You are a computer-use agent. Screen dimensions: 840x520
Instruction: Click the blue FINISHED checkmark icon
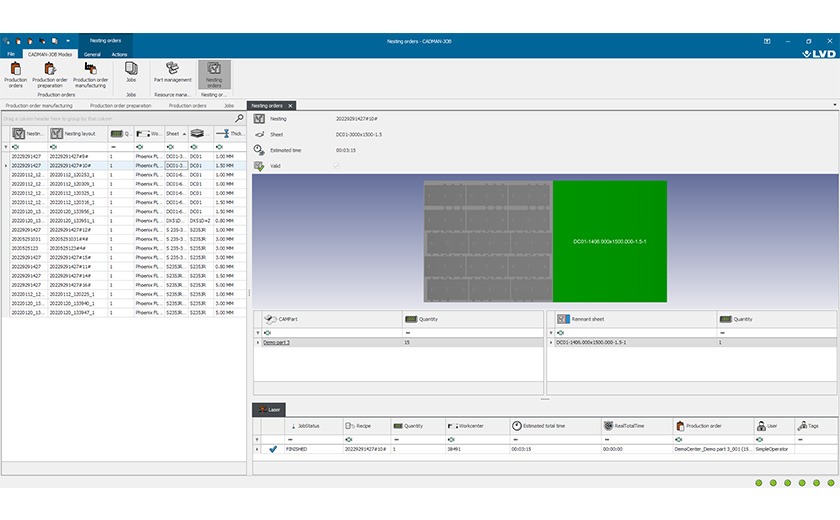[x=273, y=449]
